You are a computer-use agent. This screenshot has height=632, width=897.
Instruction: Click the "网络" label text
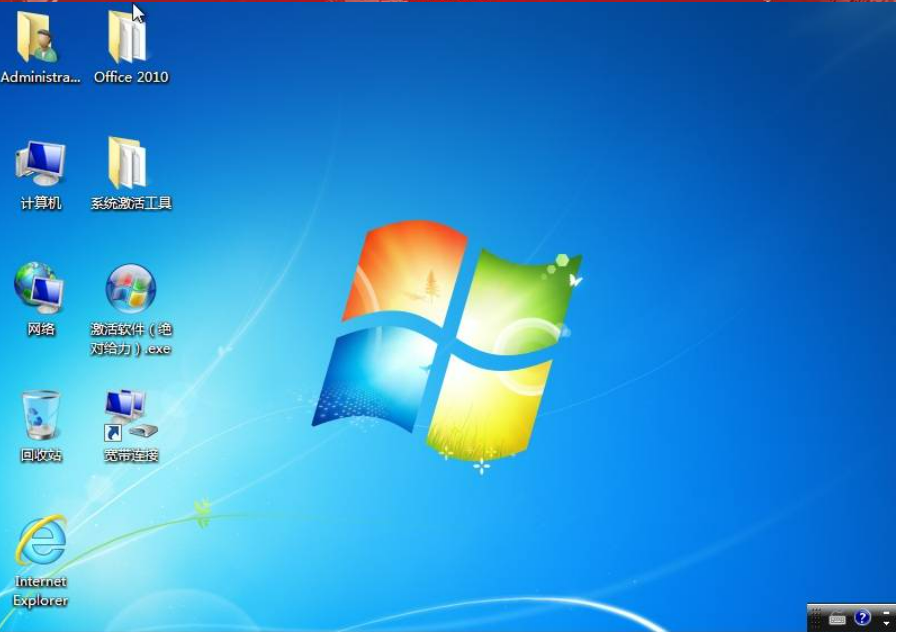(41, 329)
